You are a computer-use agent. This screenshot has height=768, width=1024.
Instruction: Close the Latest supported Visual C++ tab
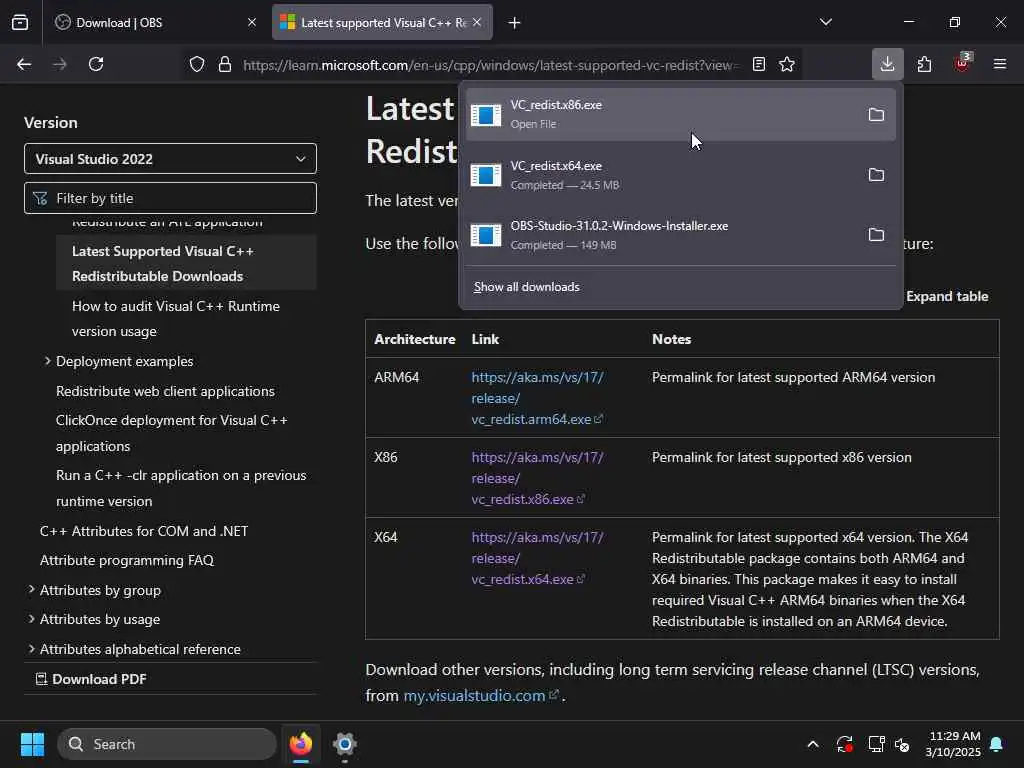(x=477, y=22)
